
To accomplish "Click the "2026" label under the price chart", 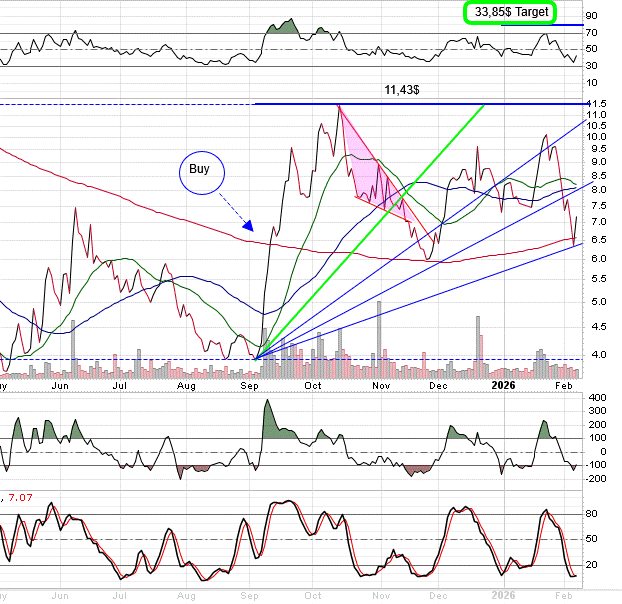I will pos(504,384).
